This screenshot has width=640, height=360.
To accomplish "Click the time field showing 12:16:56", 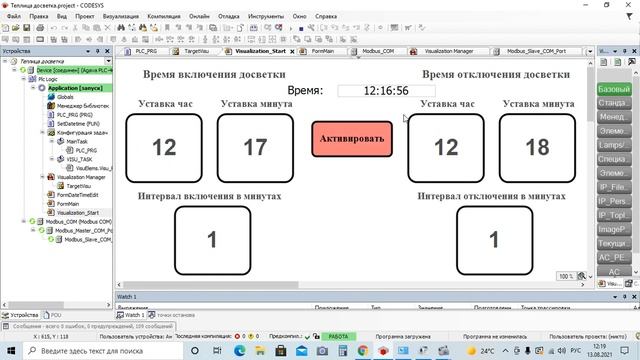I will 386,91.
